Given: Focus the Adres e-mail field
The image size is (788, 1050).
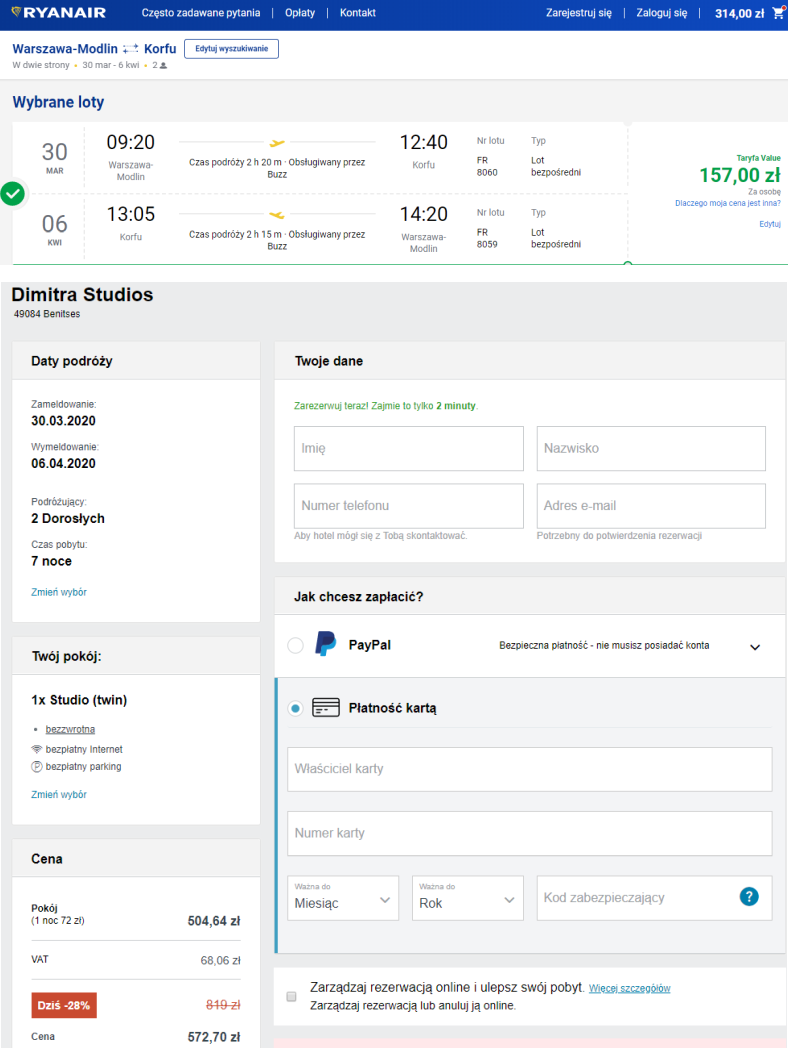Looking at the screenshot, I should click(x=651, y=506).
